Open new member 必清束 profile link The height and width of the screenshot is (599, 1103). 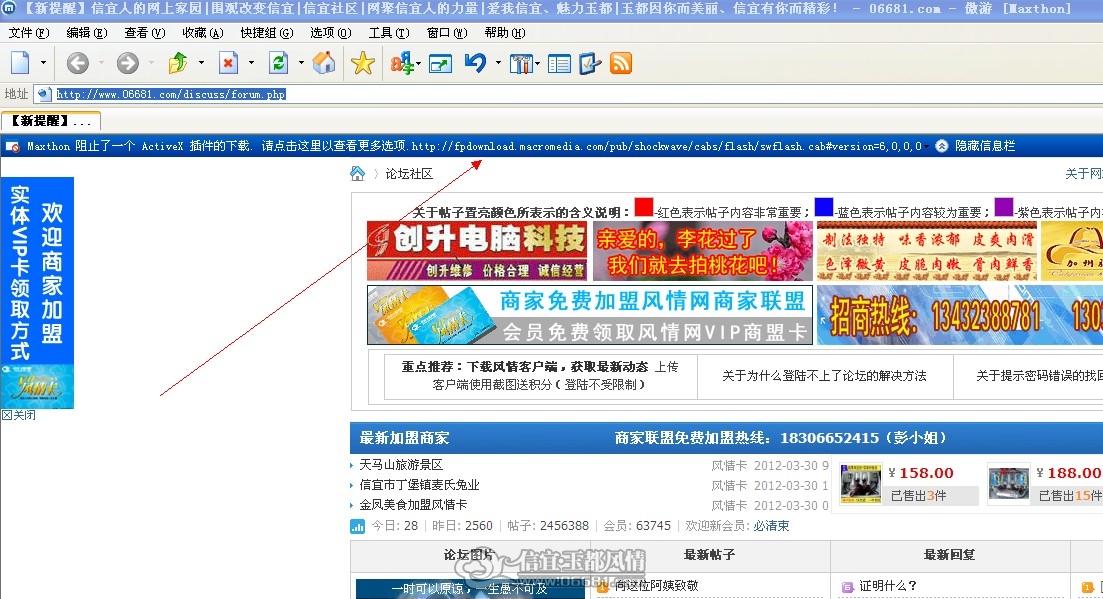[x=771, y=526]
